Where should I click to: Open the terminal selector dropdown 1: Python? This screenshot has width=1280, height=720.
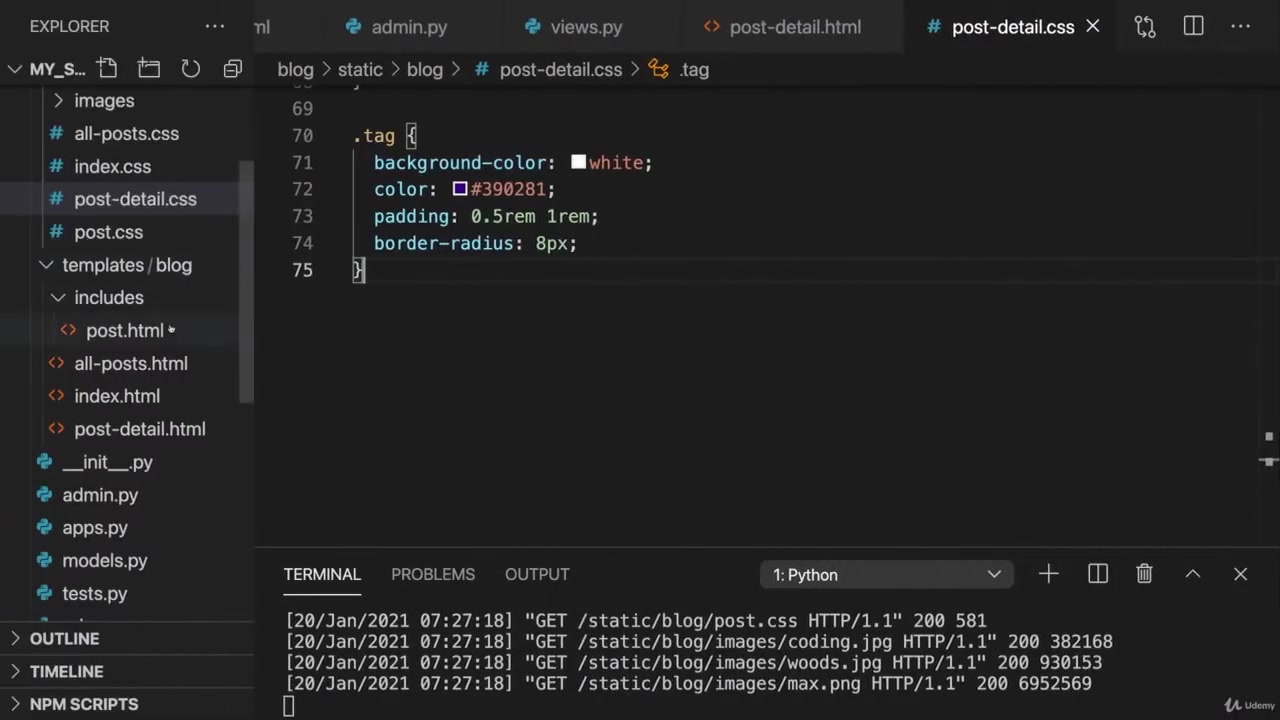click(886, 575)
